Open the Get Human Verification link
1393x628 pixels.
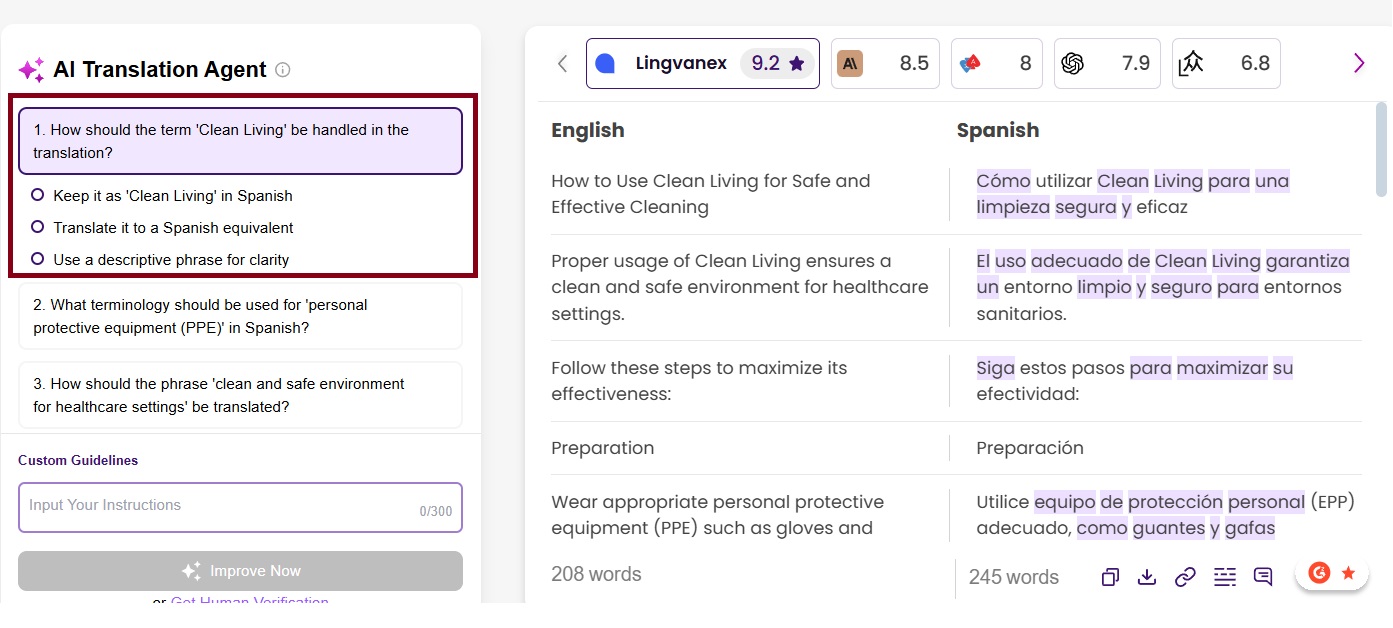[249, 602]
